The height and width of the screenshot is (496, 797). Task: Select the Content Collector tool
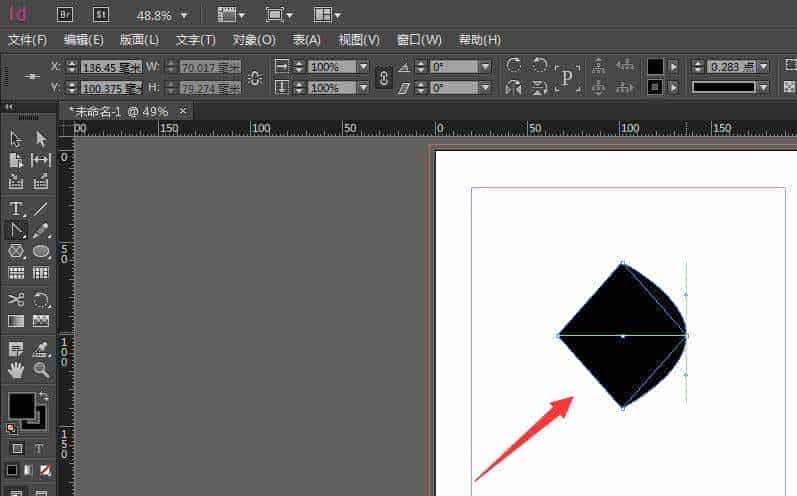(x=16, y=181)
